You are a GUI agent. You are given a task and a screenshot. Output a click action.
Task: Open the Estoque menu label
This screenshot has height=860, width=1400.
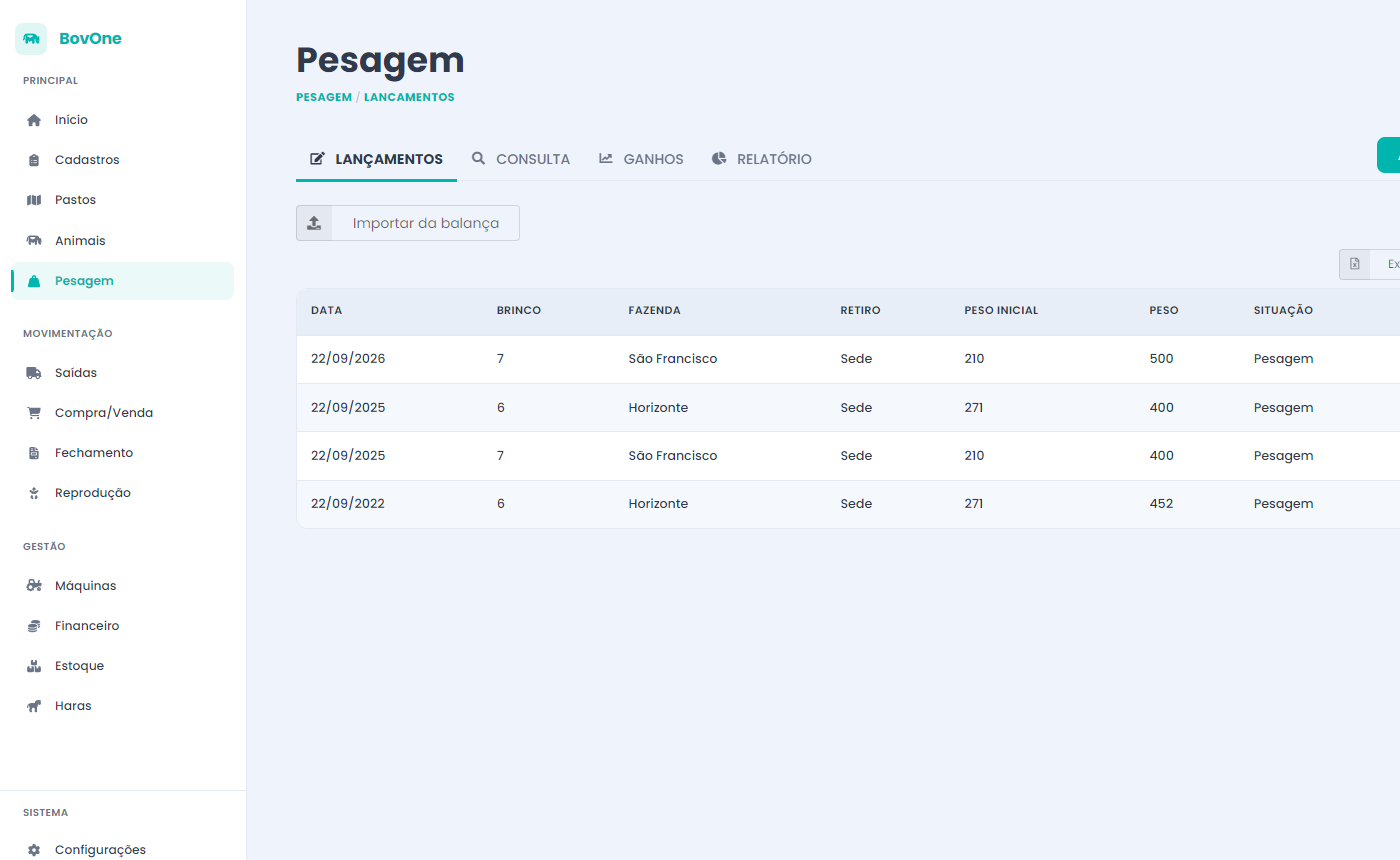[x=79, y=666]
